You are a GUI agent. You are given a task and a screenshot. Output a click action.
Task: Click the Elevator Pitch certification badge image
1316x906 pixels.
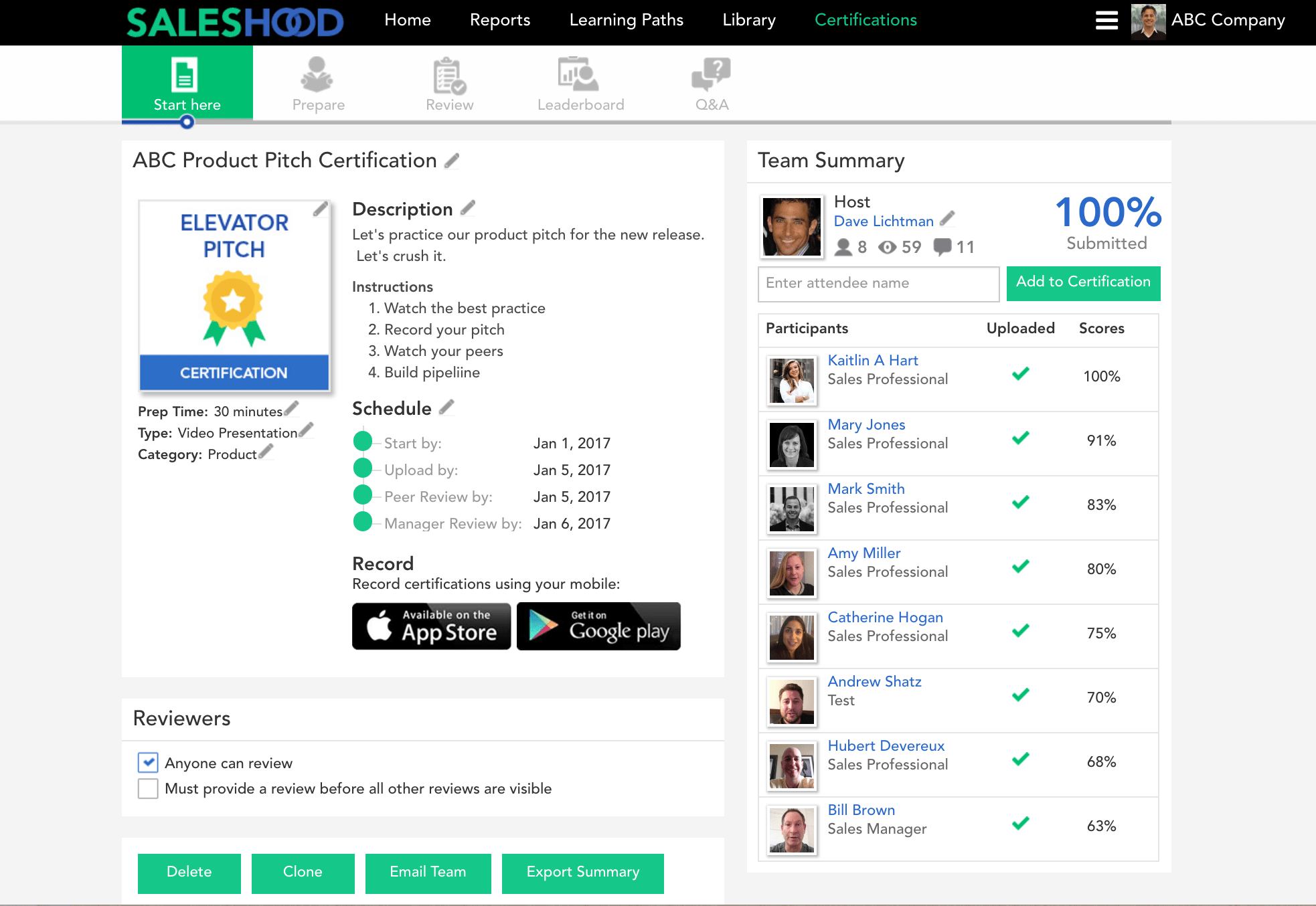(x=234, y=295)
